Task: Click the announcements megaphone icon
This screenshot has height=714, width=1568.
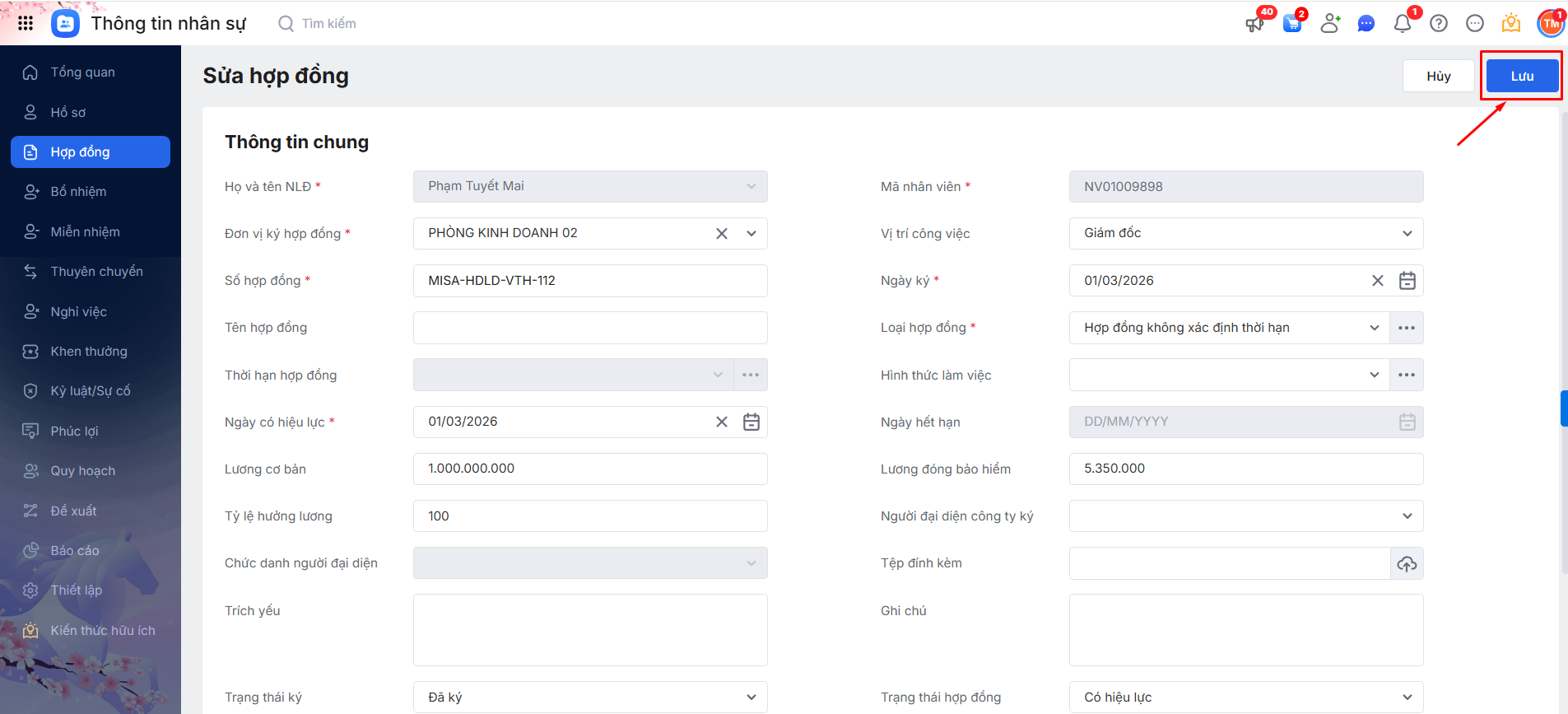Action: (1254, 24)
